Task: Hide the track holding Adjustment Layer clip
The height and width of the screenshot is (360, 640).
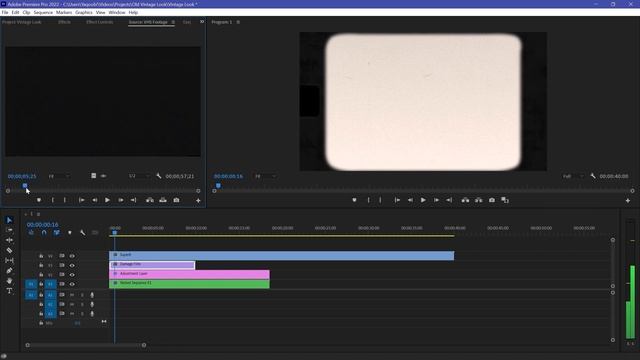Action: [72, 275]
